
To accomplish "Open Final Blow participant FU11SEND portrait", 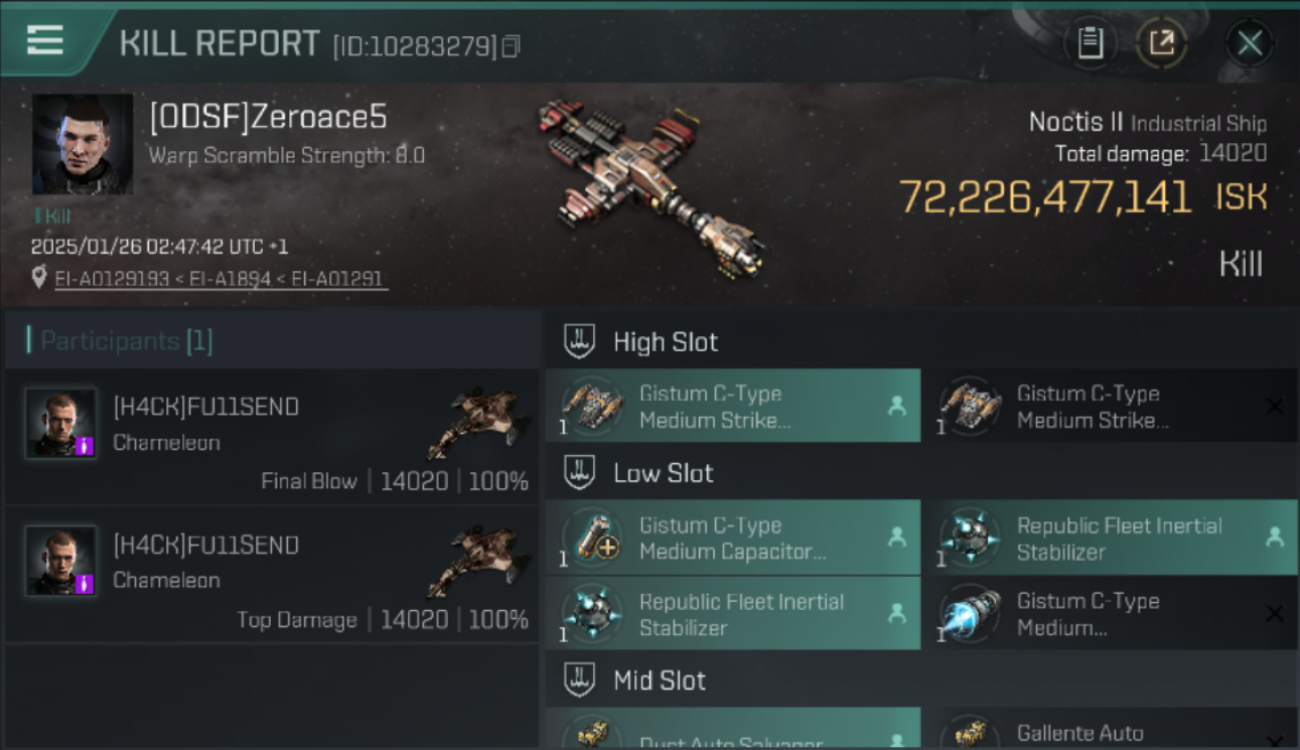I will pyautogui.click(x=61, y=423).
